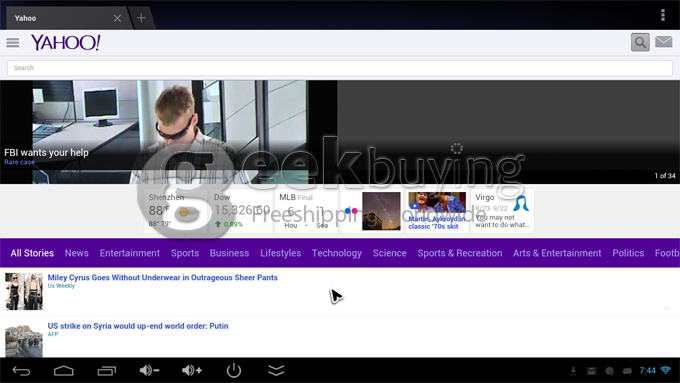The height and width of the screenshot is (383, 680).
Task: Tap the Wi-Fi status icon
Action: click(666, 370)
